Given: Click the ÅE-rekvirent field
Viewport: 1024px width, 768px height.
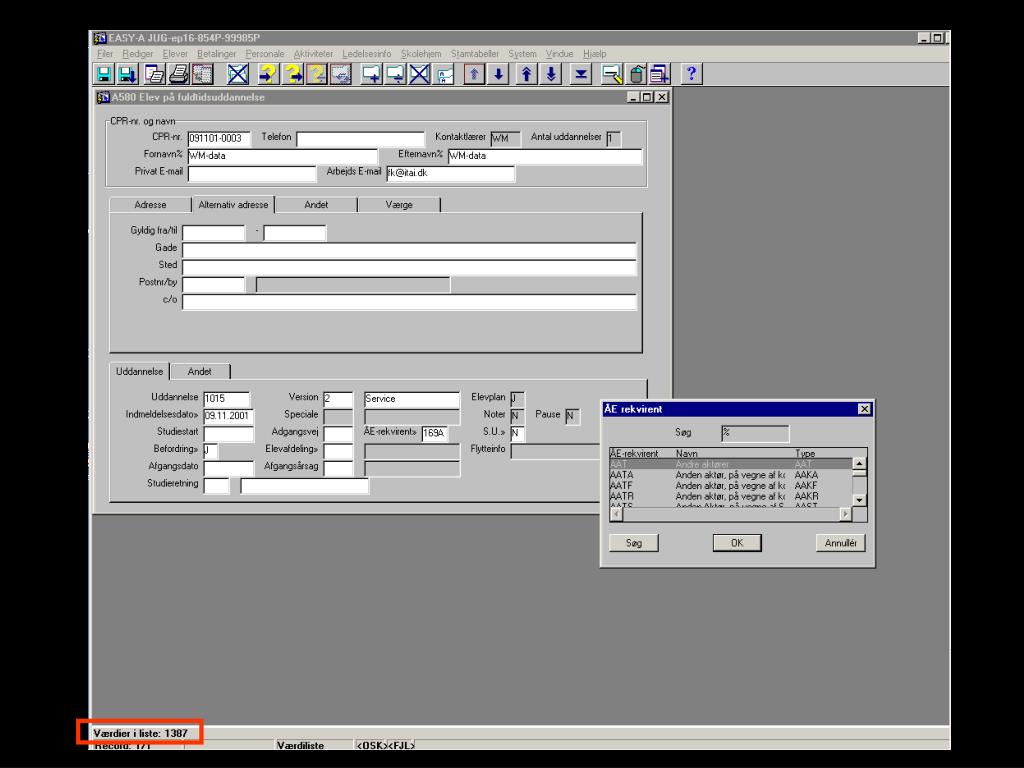Looking at the screenshot, I should point(434,432).
